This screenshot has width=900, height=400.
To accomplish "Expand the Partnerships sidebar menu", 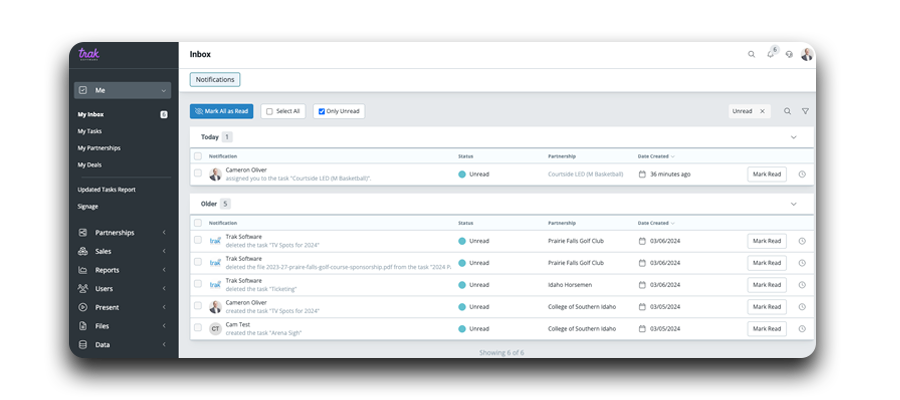I will (164, 232).
